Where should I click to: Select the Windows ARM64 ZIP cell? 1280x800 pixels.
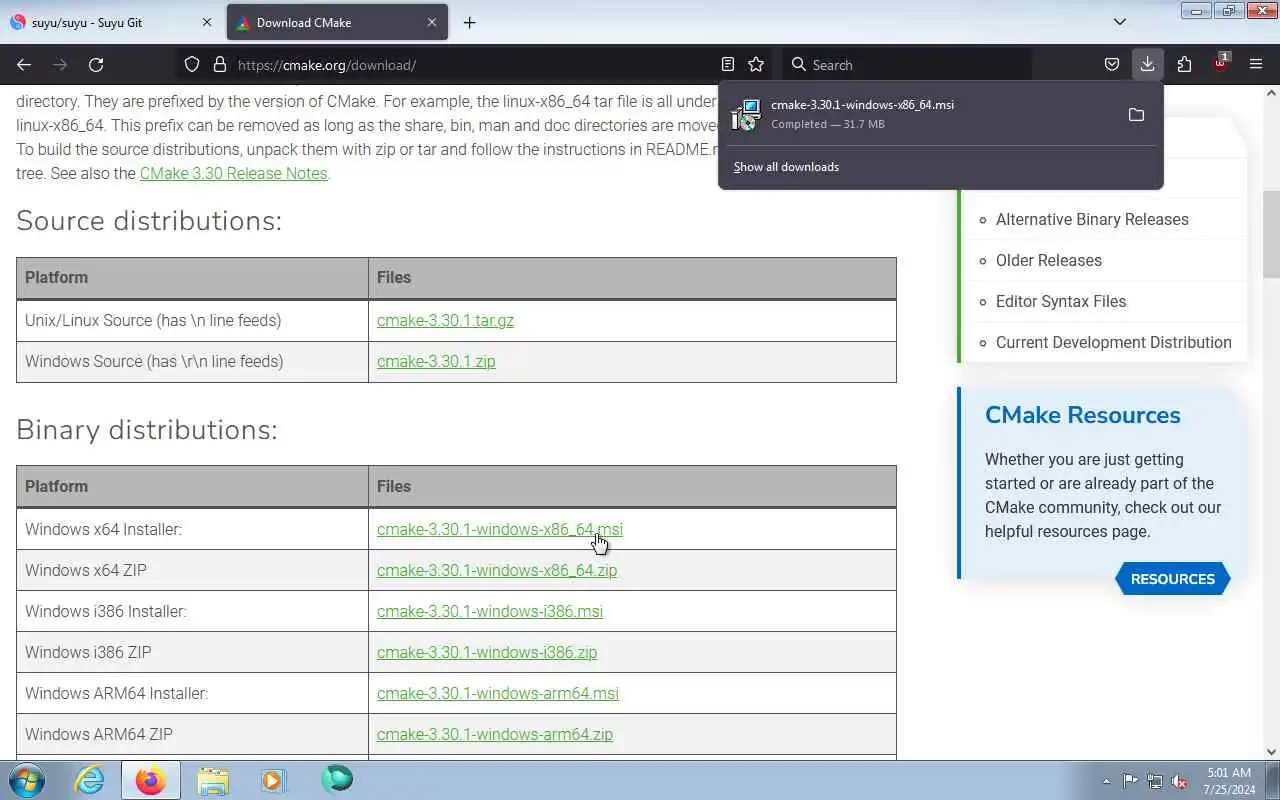tap(192, 734)
